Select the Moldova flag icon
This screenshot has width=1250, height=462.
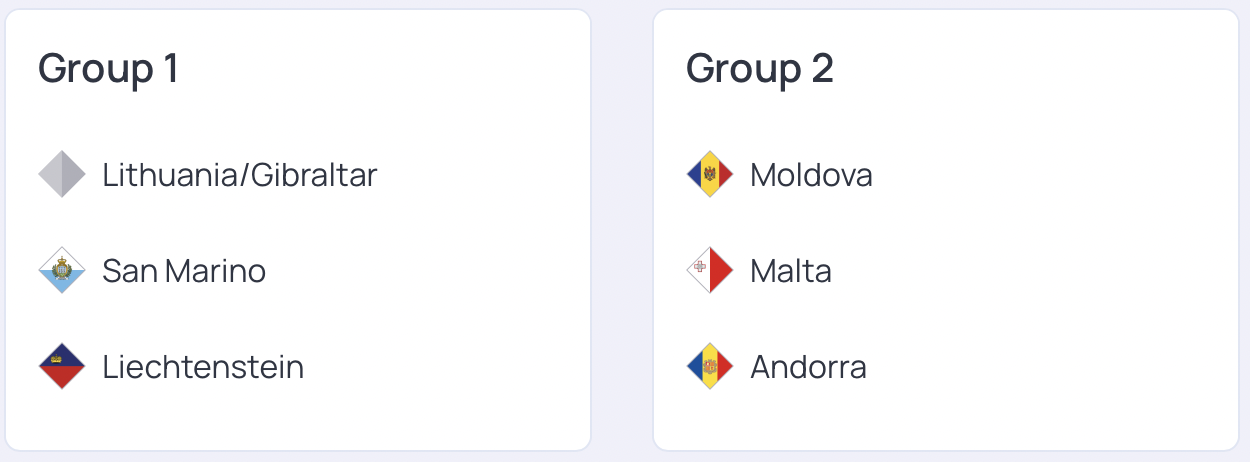tap(710, 175)
